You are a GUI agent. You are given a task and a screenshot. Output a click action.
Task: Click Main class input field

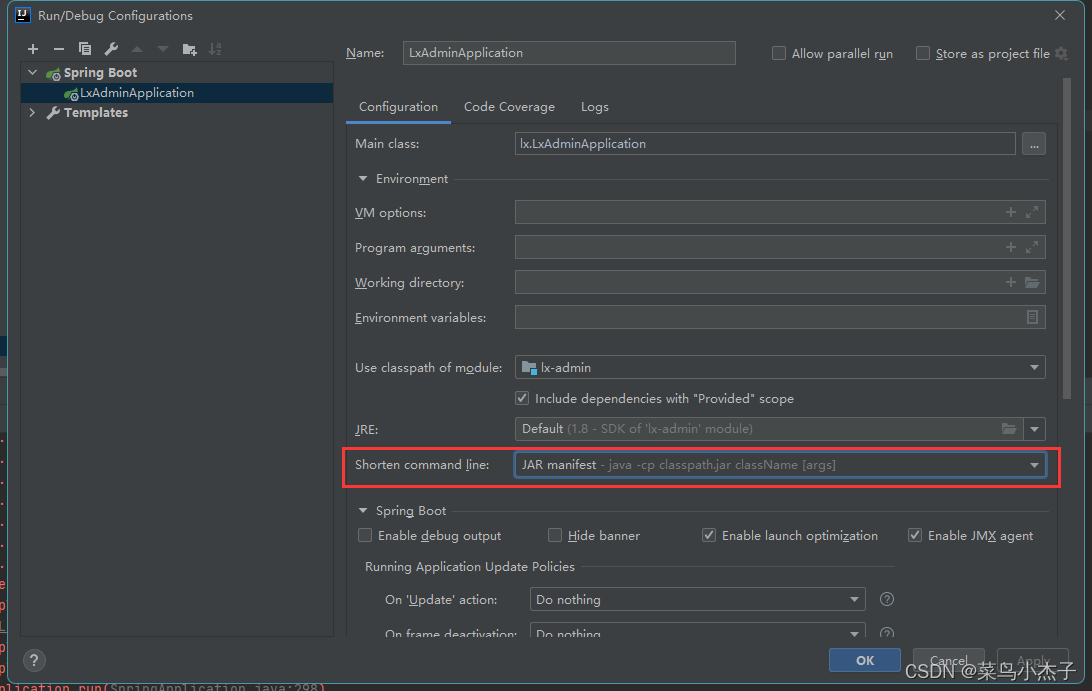(x=765, y=143)
